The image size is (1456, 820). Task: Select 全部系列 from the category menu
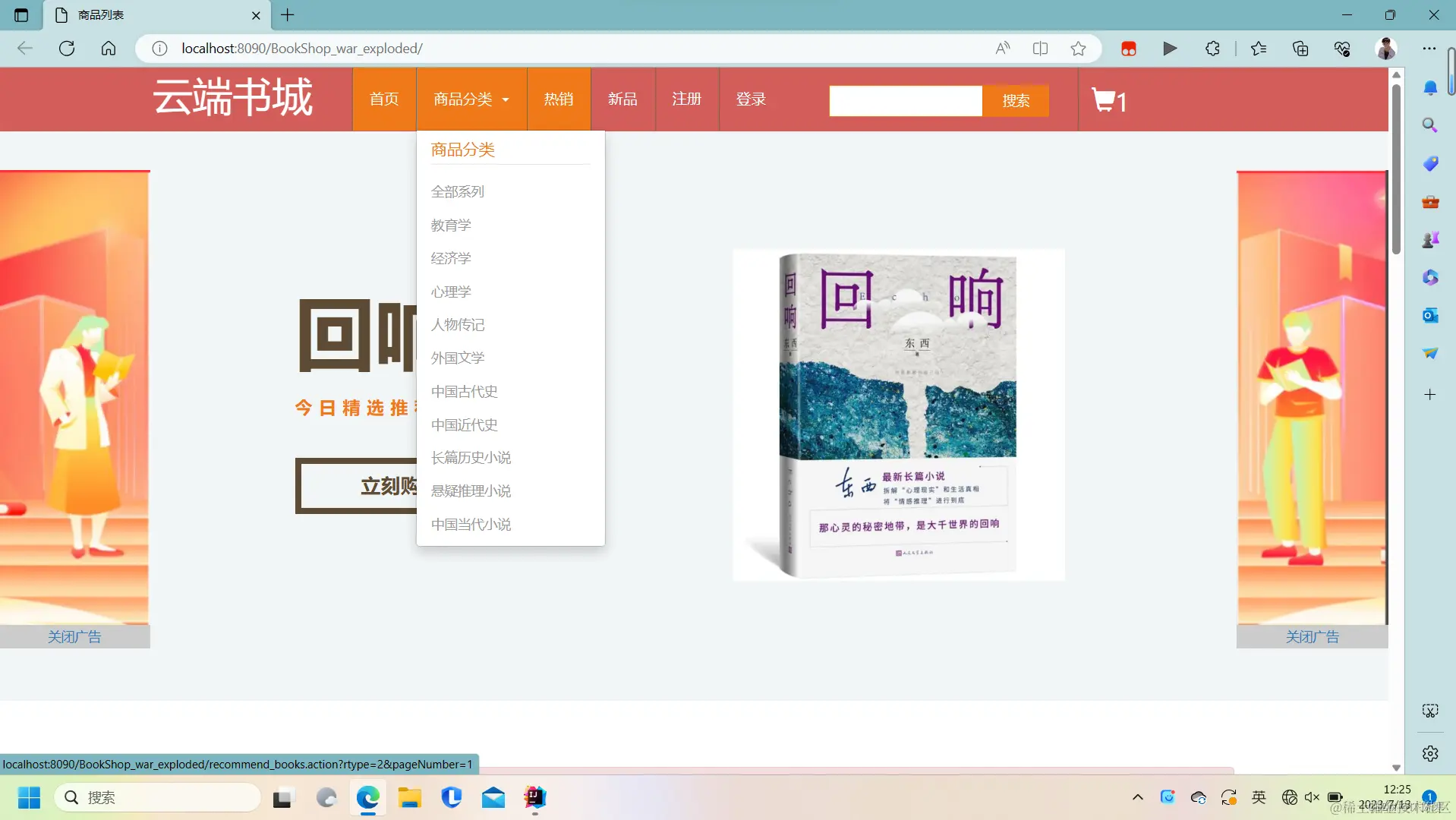tap(458, 192)
